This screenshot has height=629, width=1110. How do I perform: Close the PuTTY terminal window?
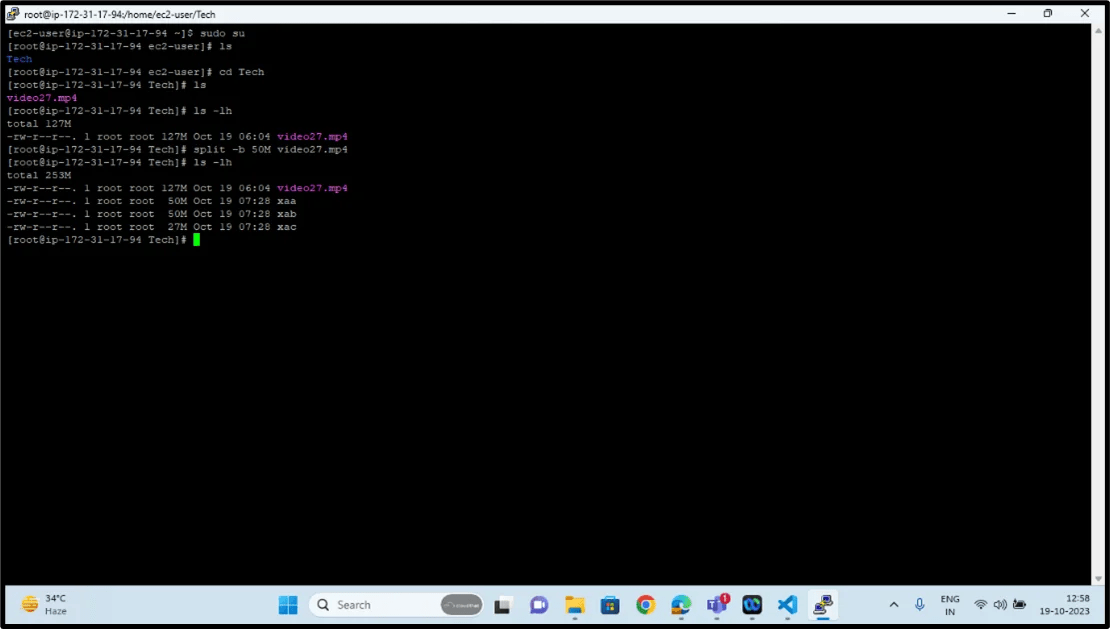tap(1085, 13)
